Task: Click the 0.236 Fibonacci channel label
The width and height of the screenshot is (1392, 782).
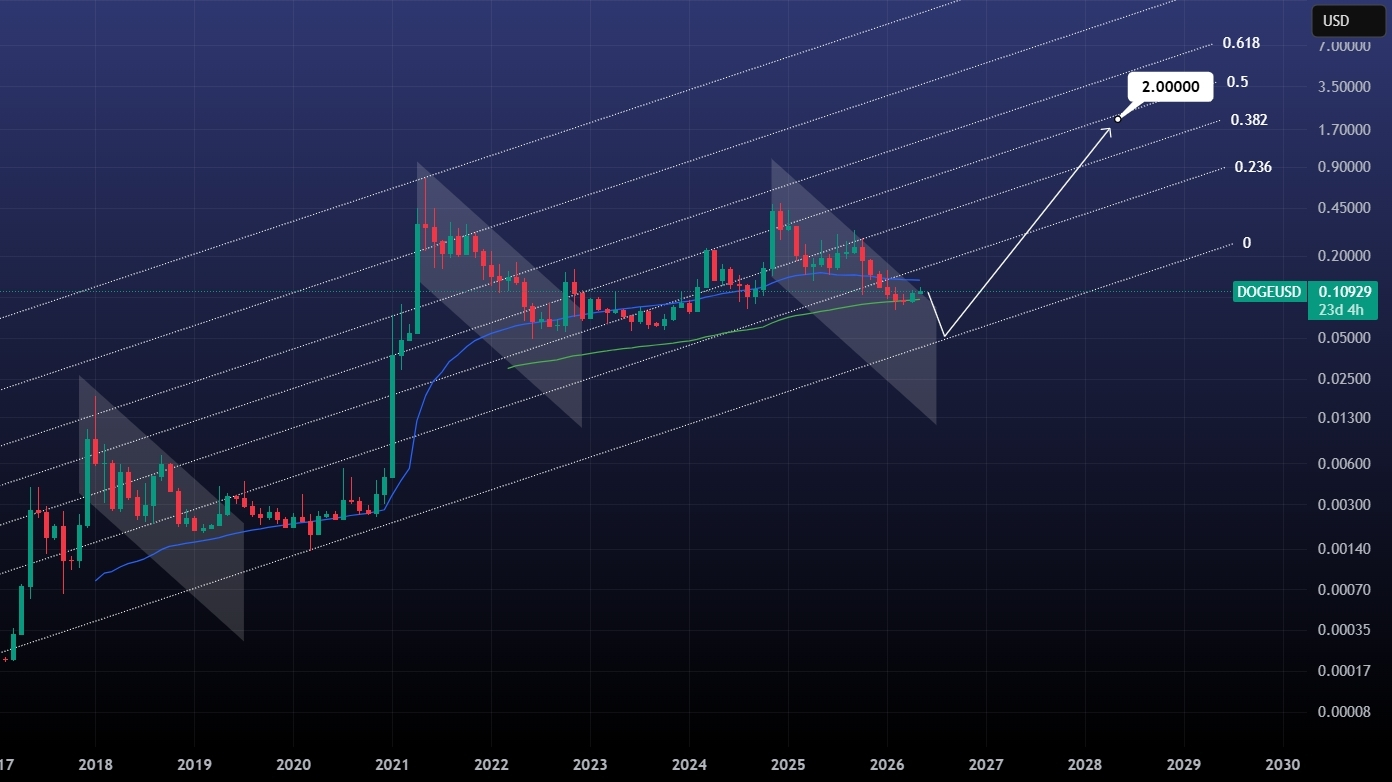Action: pos(1253,167)
